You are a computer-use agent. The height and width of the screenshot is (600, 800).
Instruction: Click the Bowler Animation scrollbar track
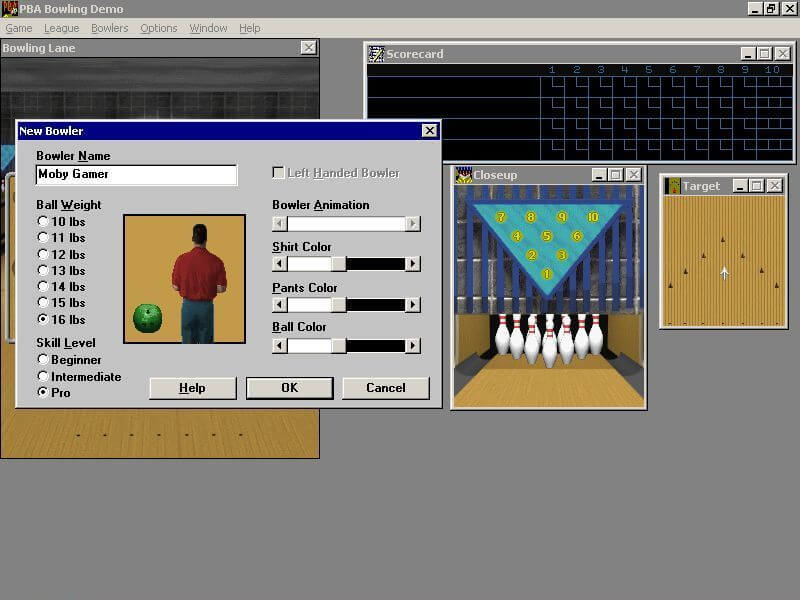(346, 223)
